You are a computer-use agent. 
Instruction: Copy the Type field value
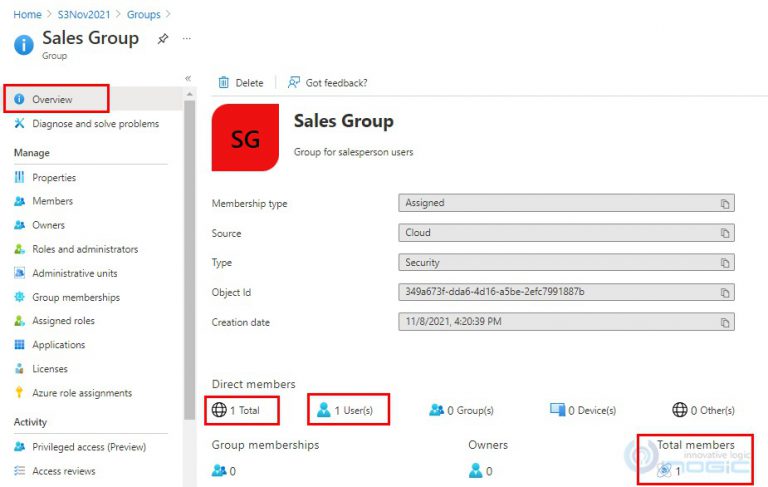coord(725,263)
